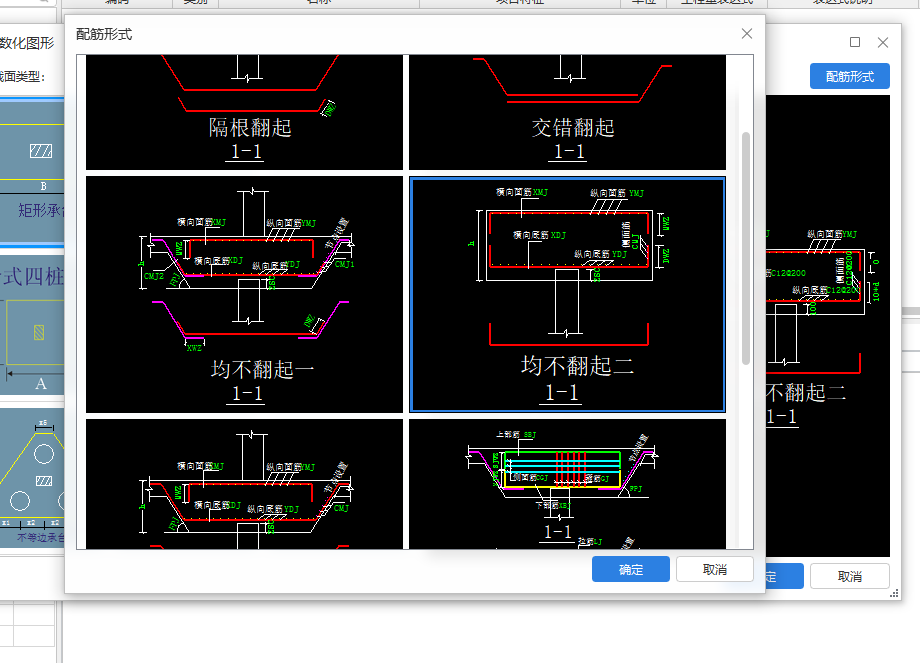Screen dimensions: 920x663
Task: Select bottom-left diagram with 横向面筋 labels
Action: click(x=244, y=484)
